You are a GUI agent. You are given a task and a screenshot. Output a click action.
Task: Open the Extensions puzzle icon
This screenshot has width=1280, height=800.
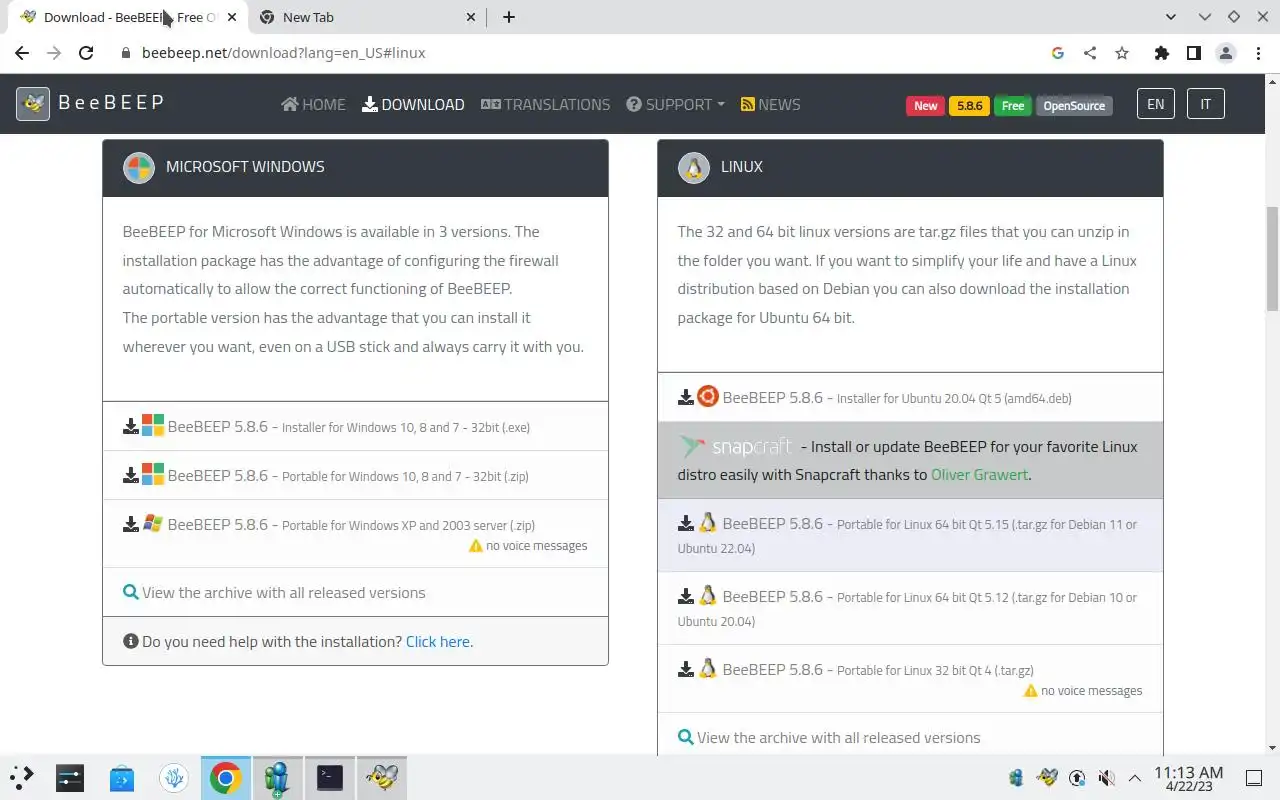[x=1161, y=53]
